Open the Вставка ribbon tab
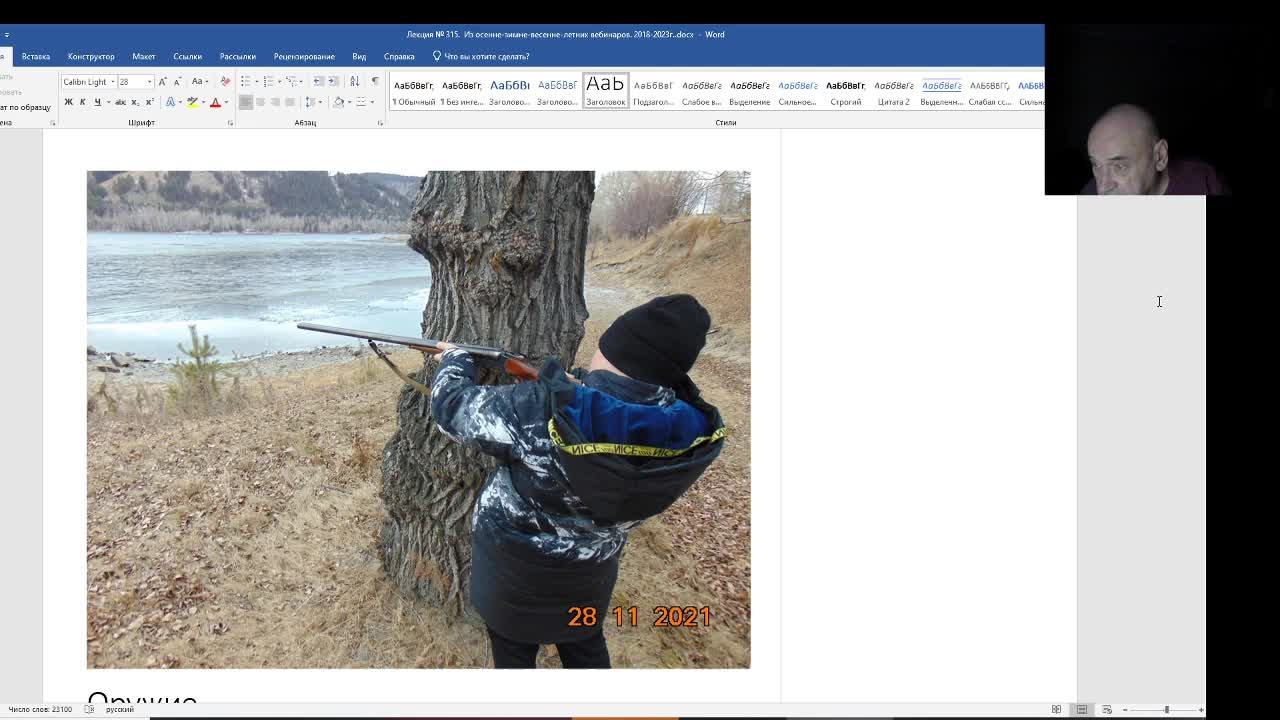Viewport: 1280px width, 720px height. click(35, 56)
